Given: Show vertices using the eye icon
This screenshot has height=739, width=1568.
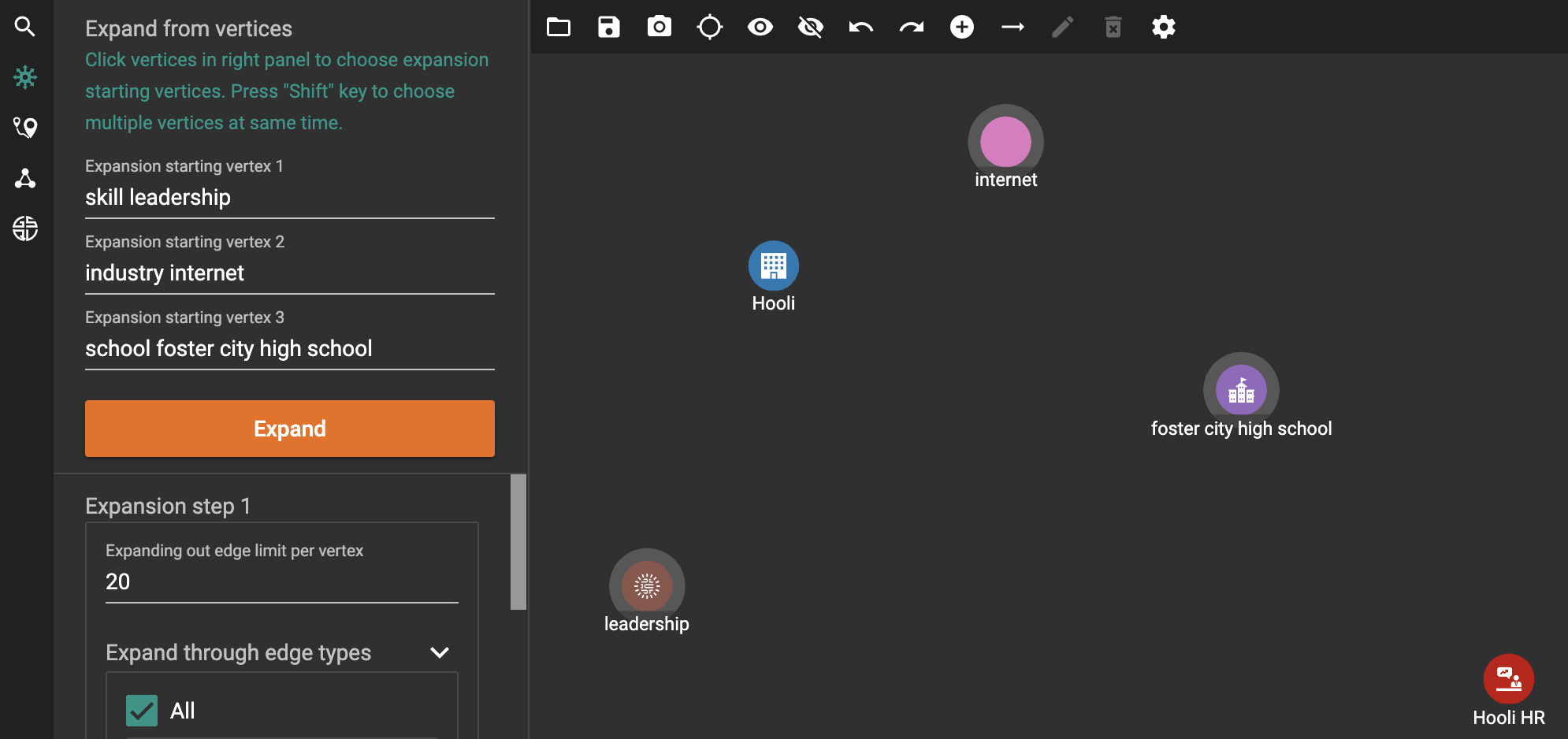Looking at the screenshot, I should [x=760, y=27].
